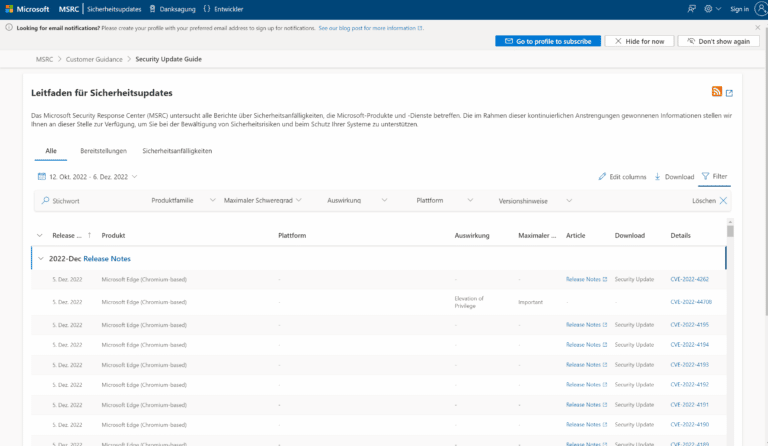This screenshot has height=446, width=768.
Task: Click the 'Elevation of Privilege' impact cell
Action: pyautogui.click(x=469, y=302)
